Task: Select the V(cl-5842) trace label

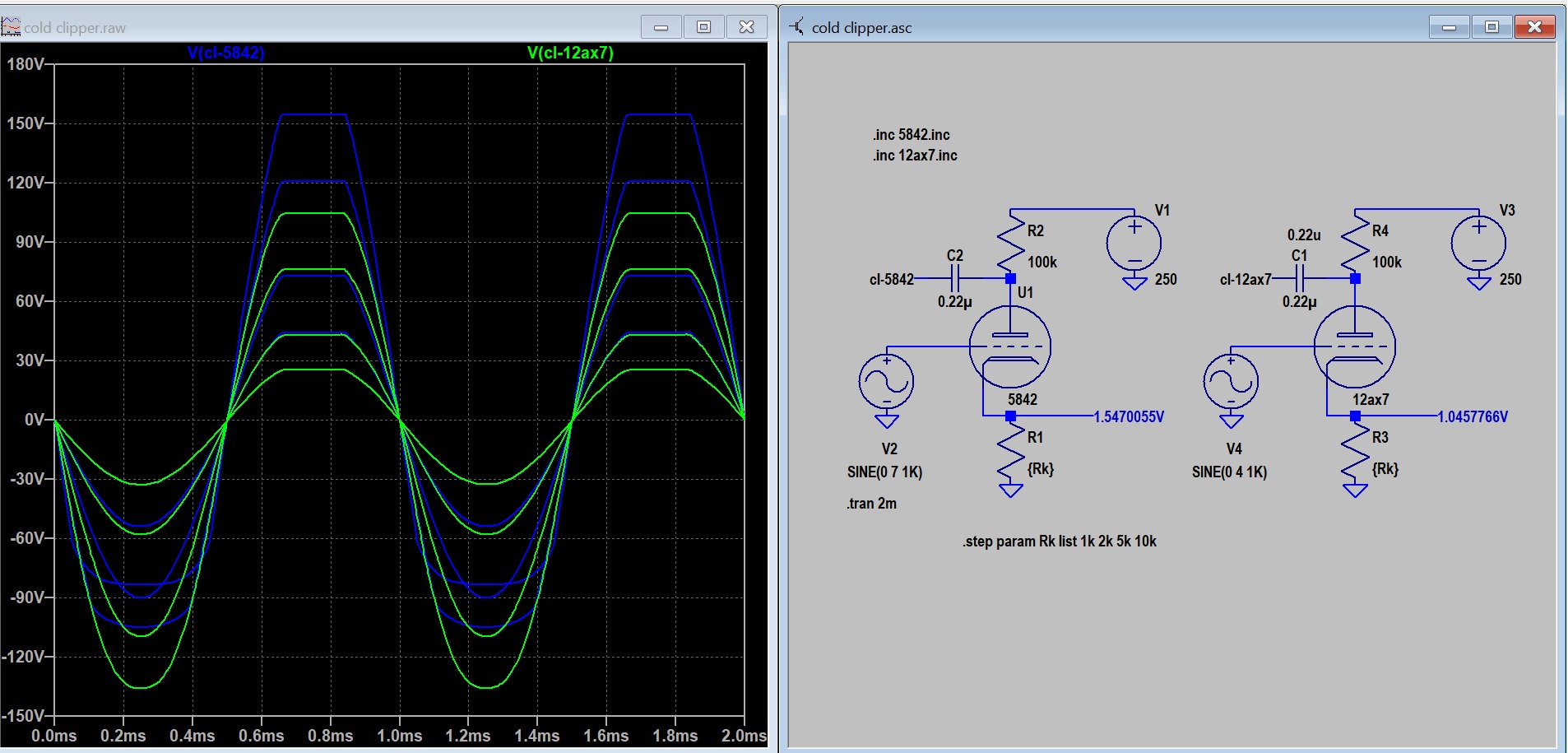Action: tap(225, 53)
